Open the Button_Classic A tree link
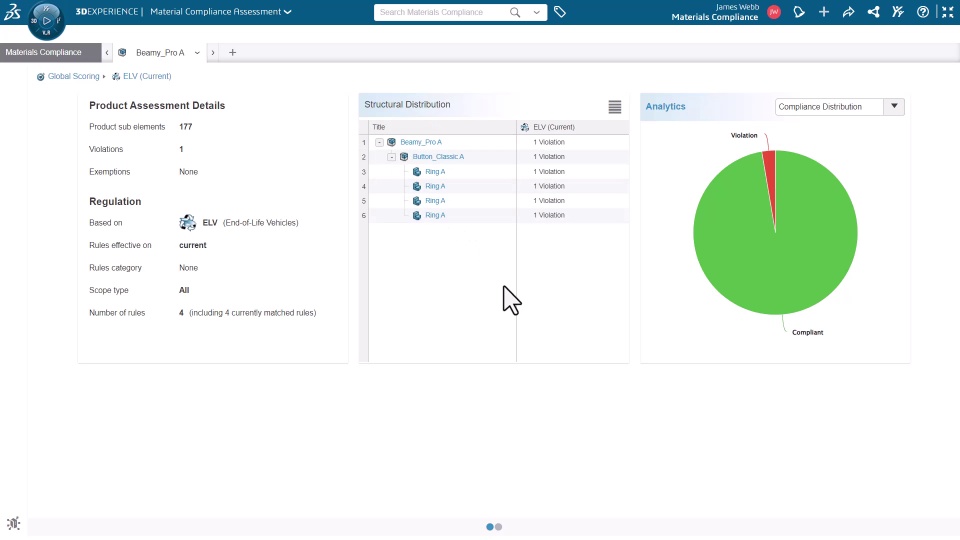Screen dimensions: 960x540 438,157
